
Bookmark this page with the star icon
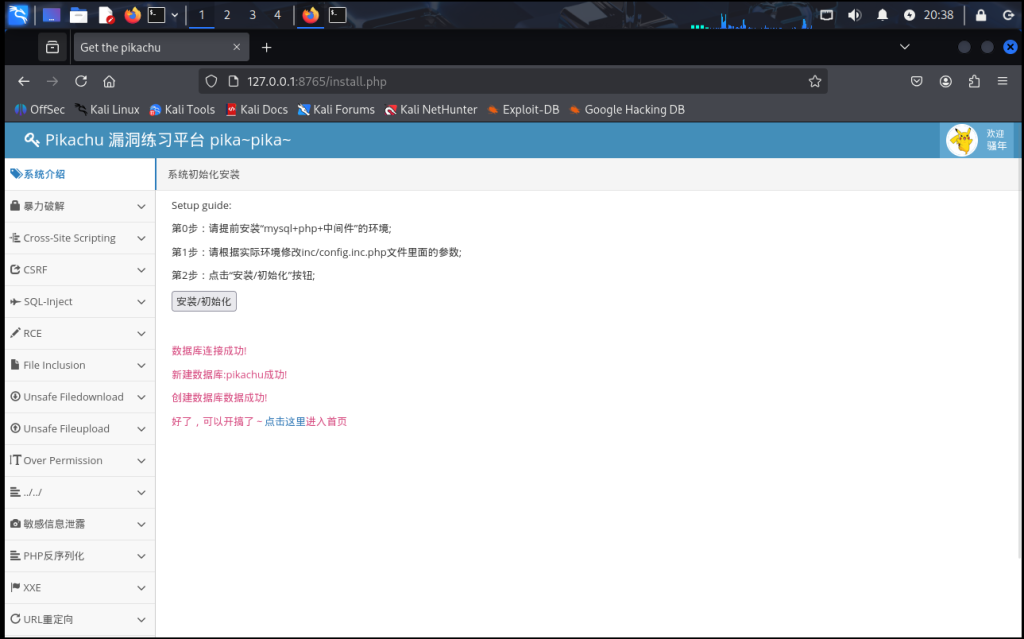tap(815, 81)
